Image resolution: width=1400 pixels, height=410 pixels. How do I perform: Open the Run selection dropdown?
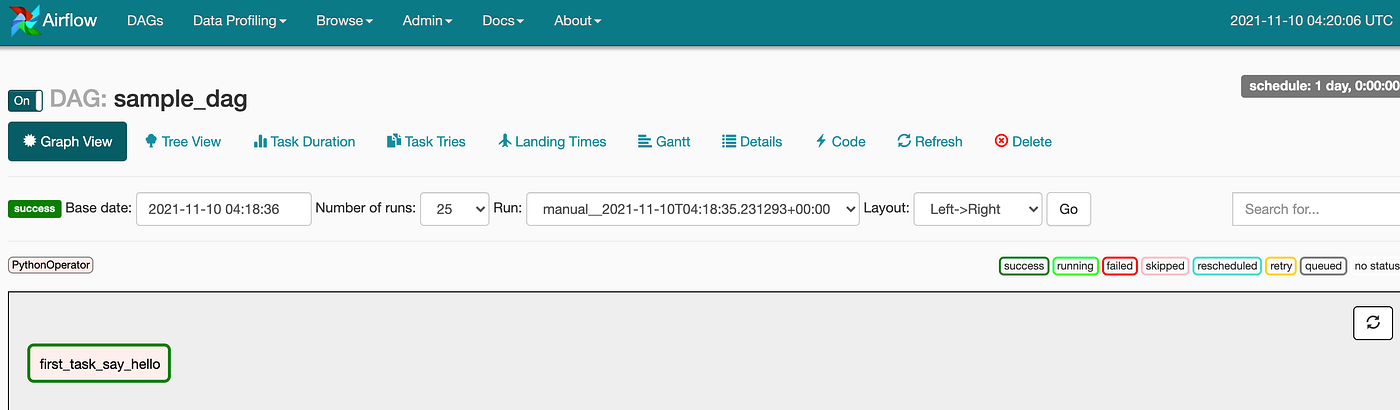tap(692, 209)
